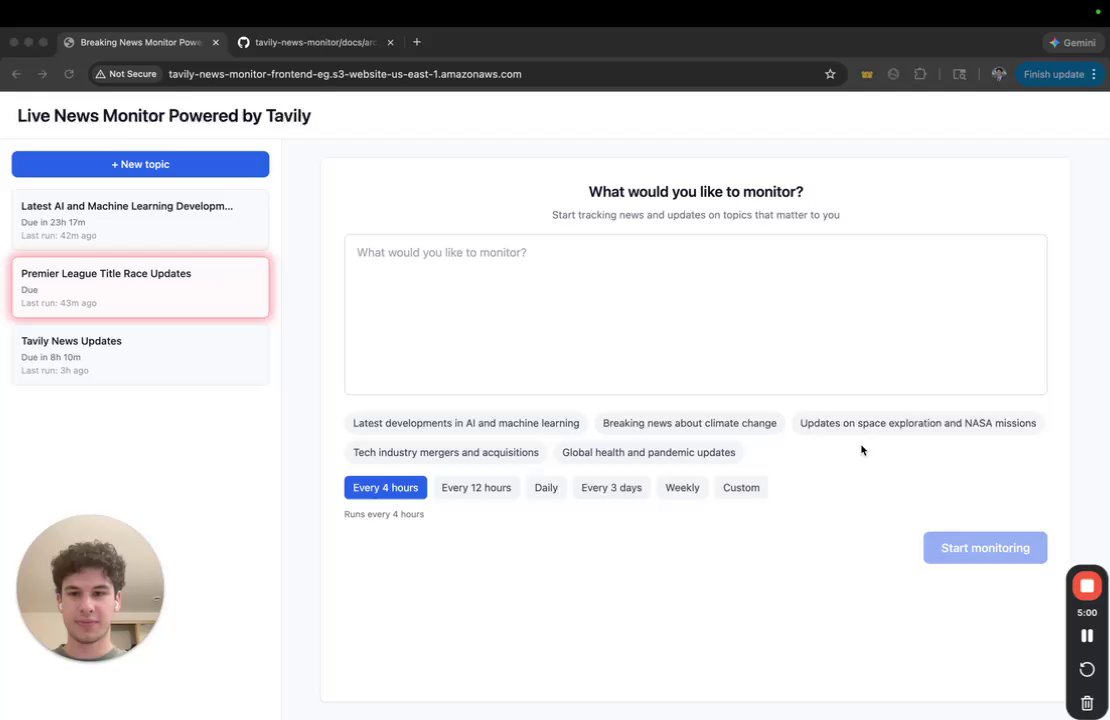Delete the recording with the trash icon
The height and width of the screenshot is (720, 1110).
1087,703
